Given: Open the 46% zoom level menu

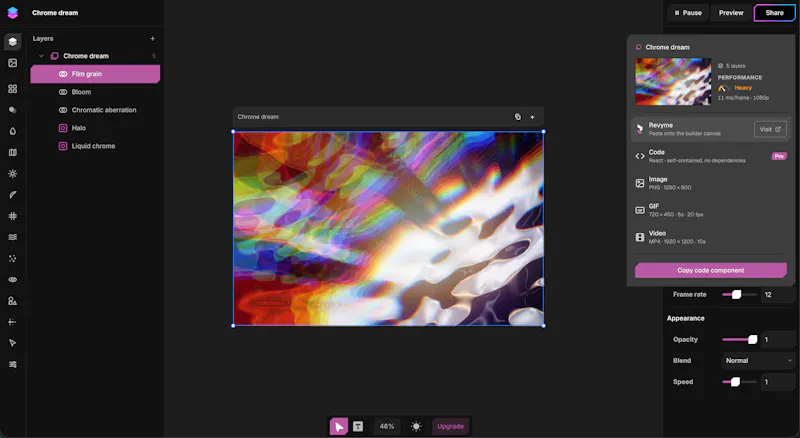Looking at the screenshot, I should tap(387, 426).
